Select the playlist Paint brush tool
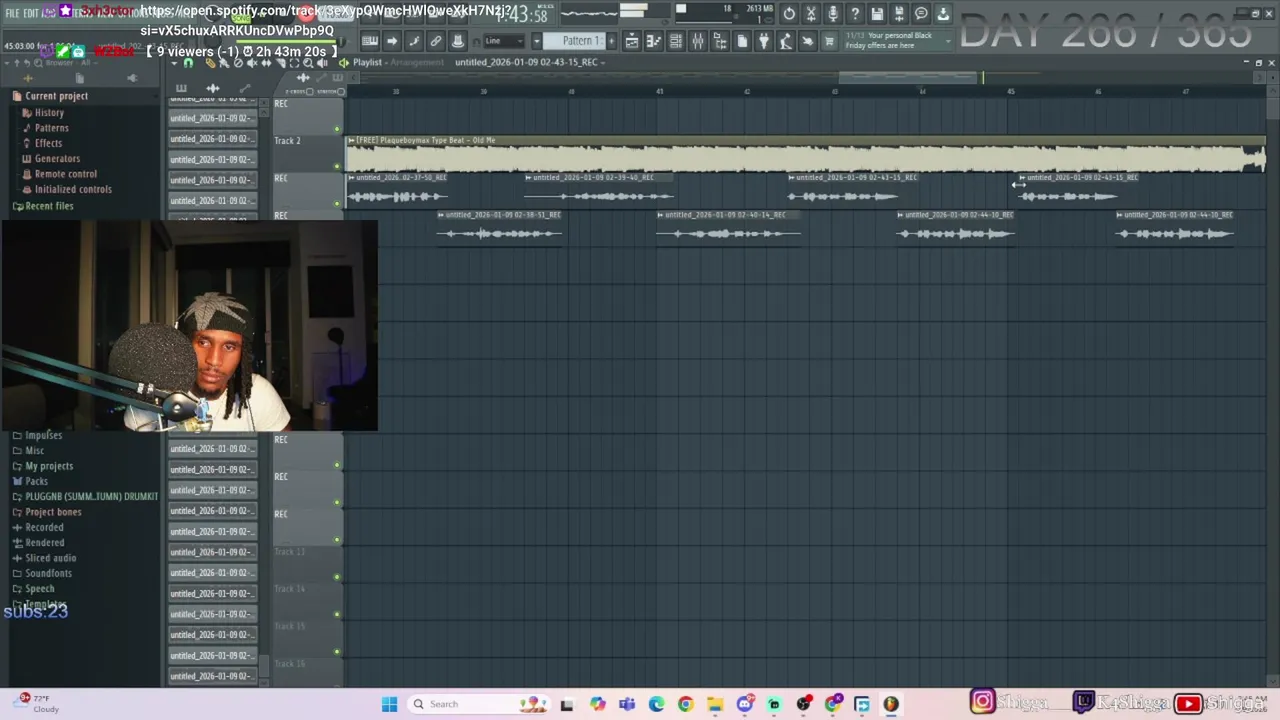 click(224, 63)
